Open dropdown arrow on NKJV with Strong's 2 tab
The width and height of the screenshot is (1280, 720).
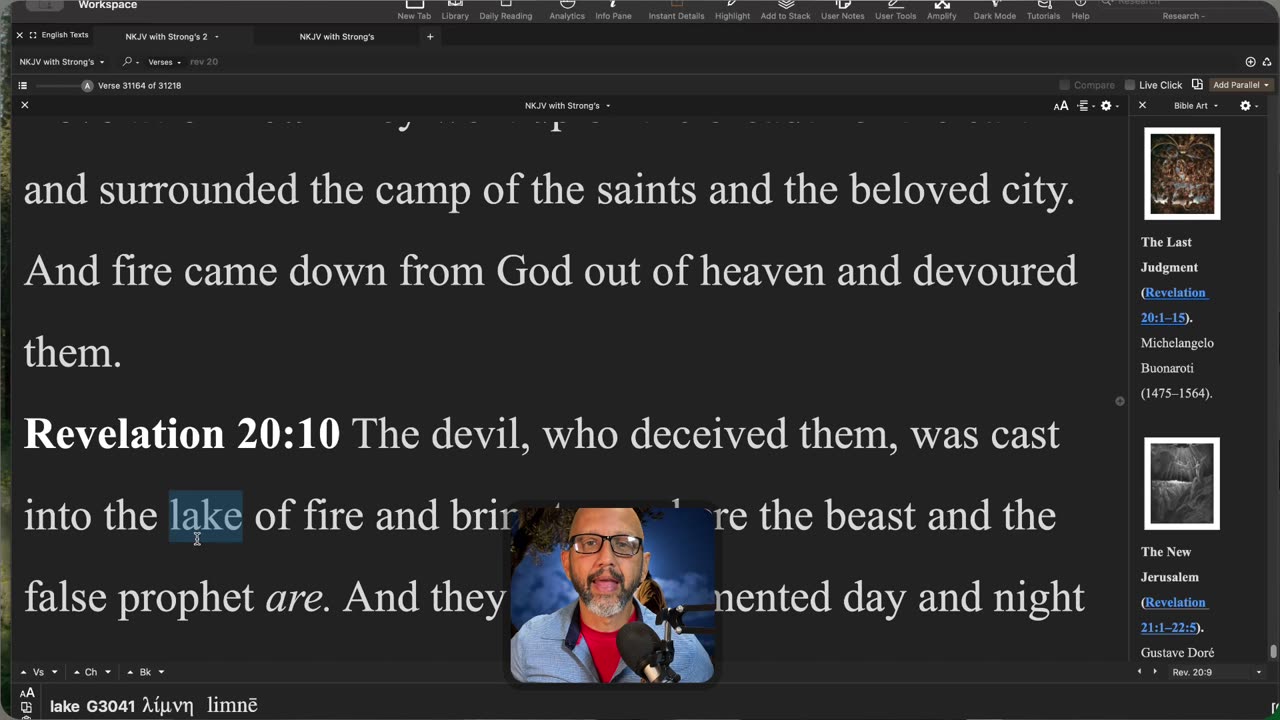coord(217,37)
